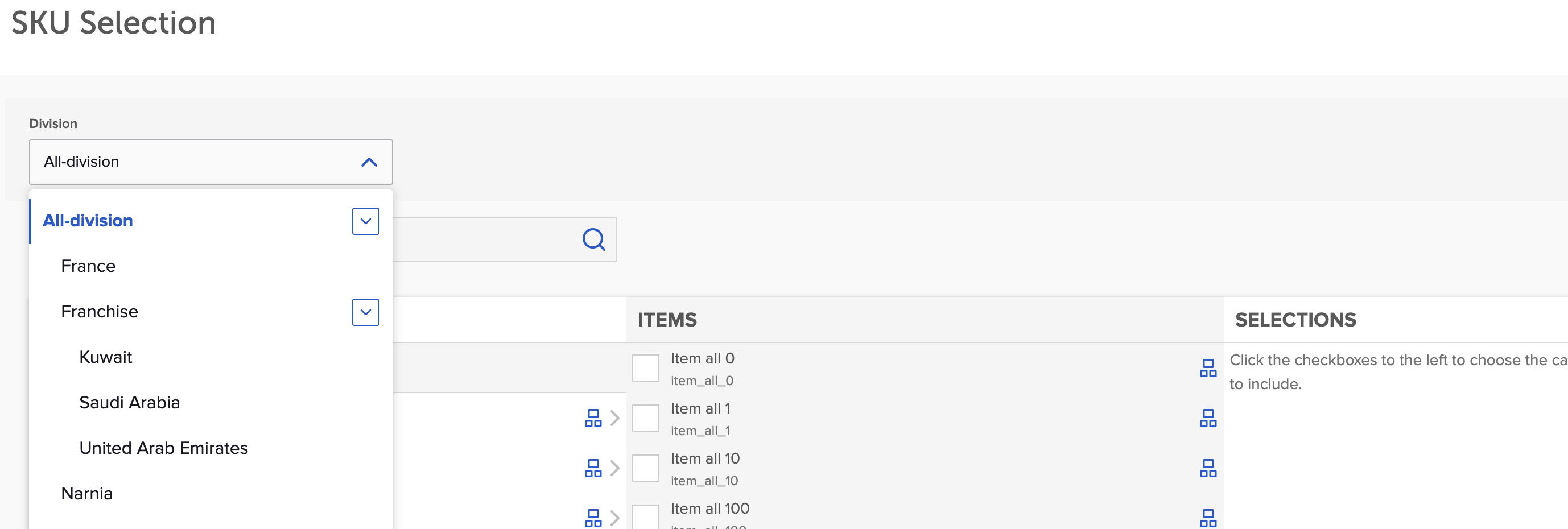Tick the checkbox for Item all 1
The height and width of the screenshot is (529, 1568).
(645, 418)
